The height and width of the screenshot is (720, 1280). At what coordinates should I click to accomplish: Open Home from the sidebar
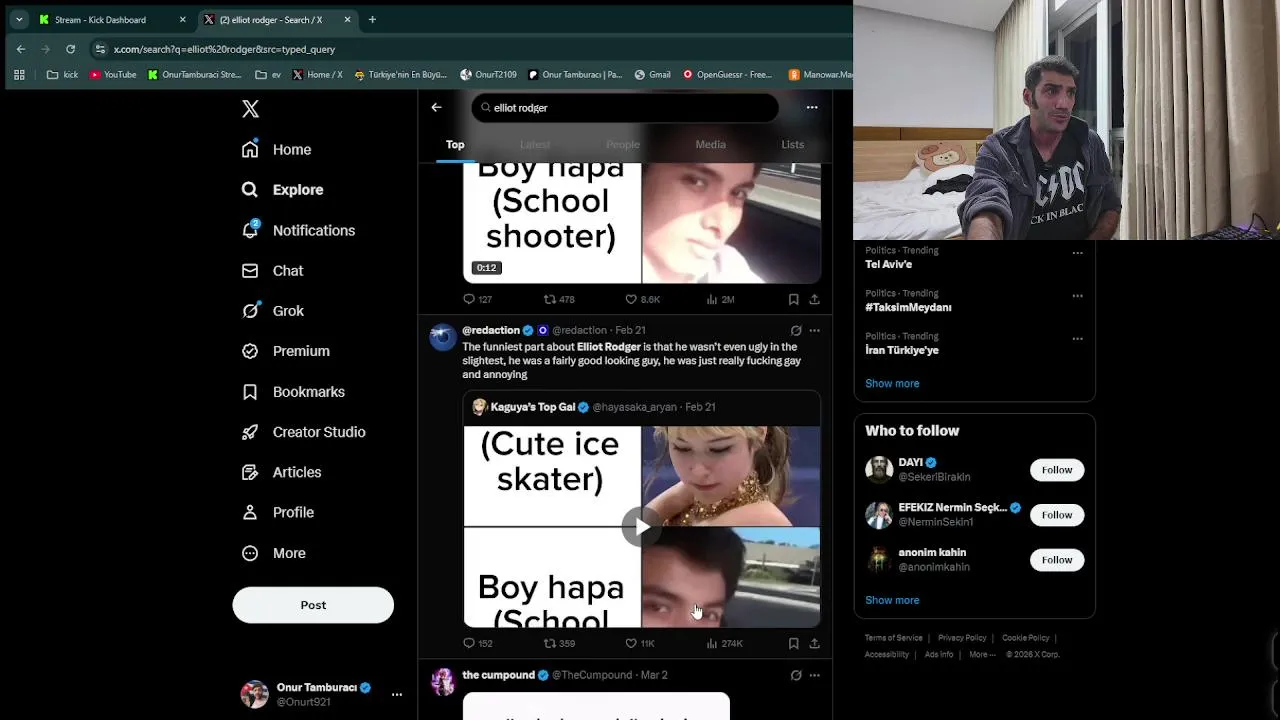tap(277, 149)
